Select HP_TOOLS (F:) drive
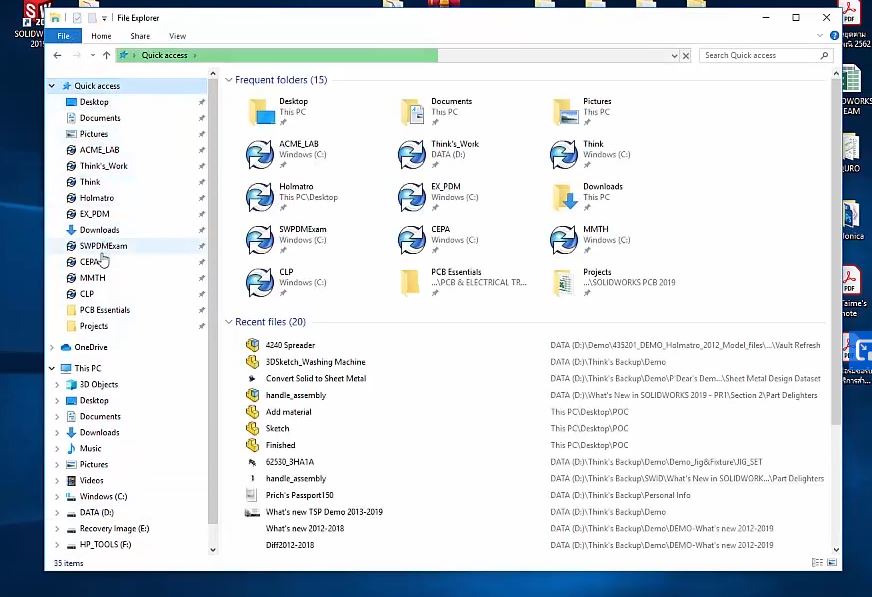This screenshot has height=597, width=872. (x=105, y=545)
